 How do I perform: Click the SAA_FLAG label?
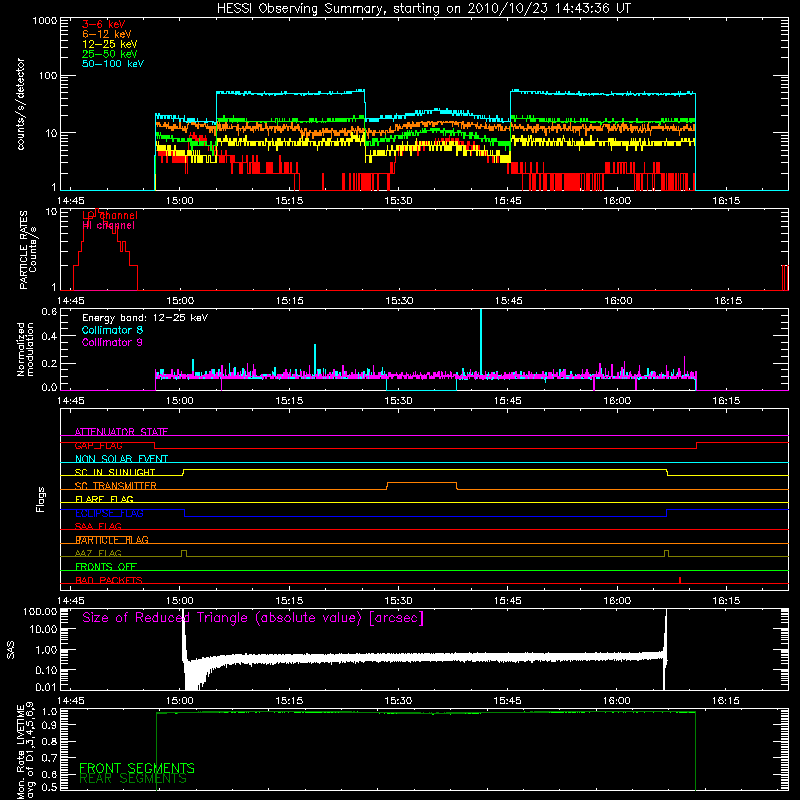coord(98,526)
